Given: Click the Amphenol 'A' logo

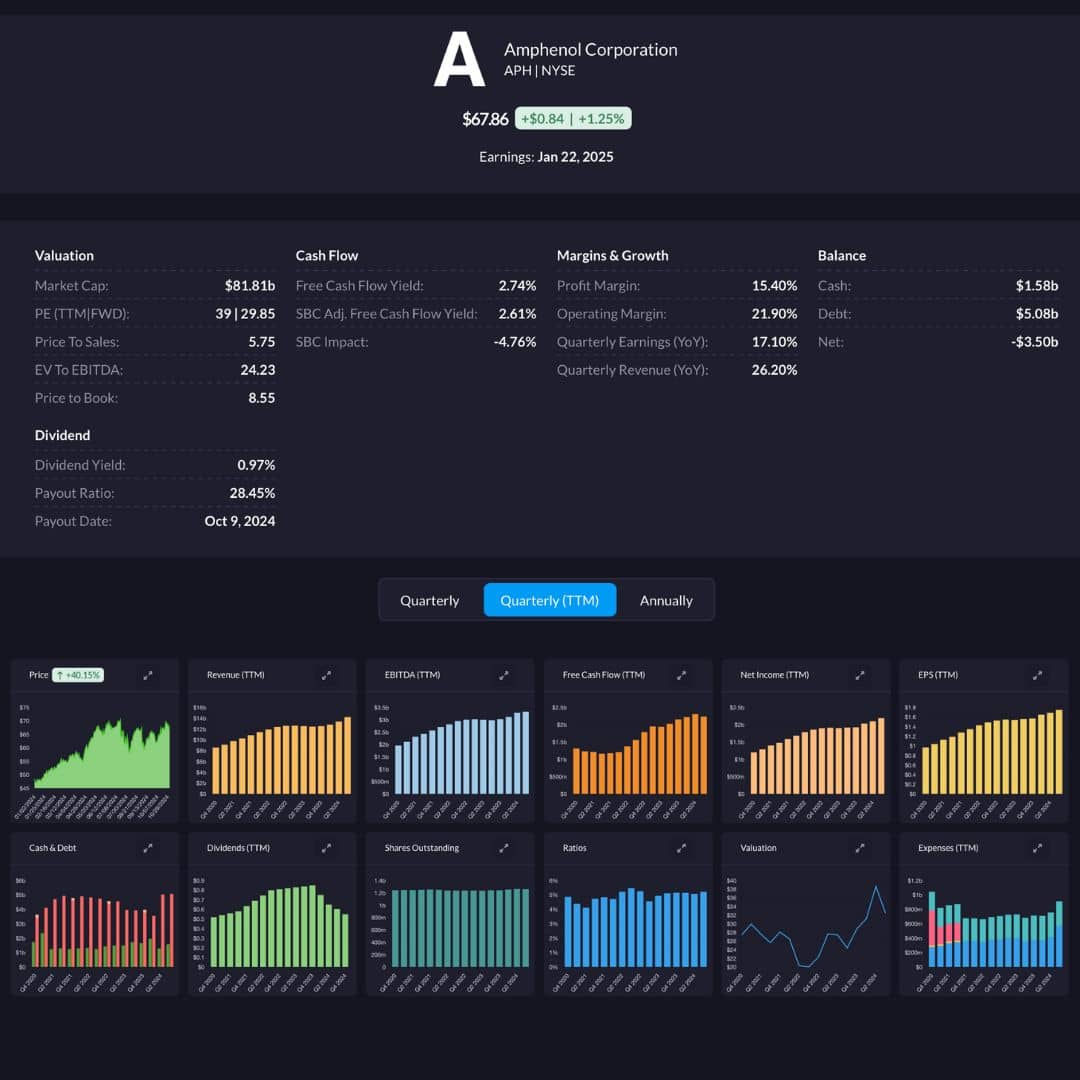Looking at the screenshot, I should 459,59.
